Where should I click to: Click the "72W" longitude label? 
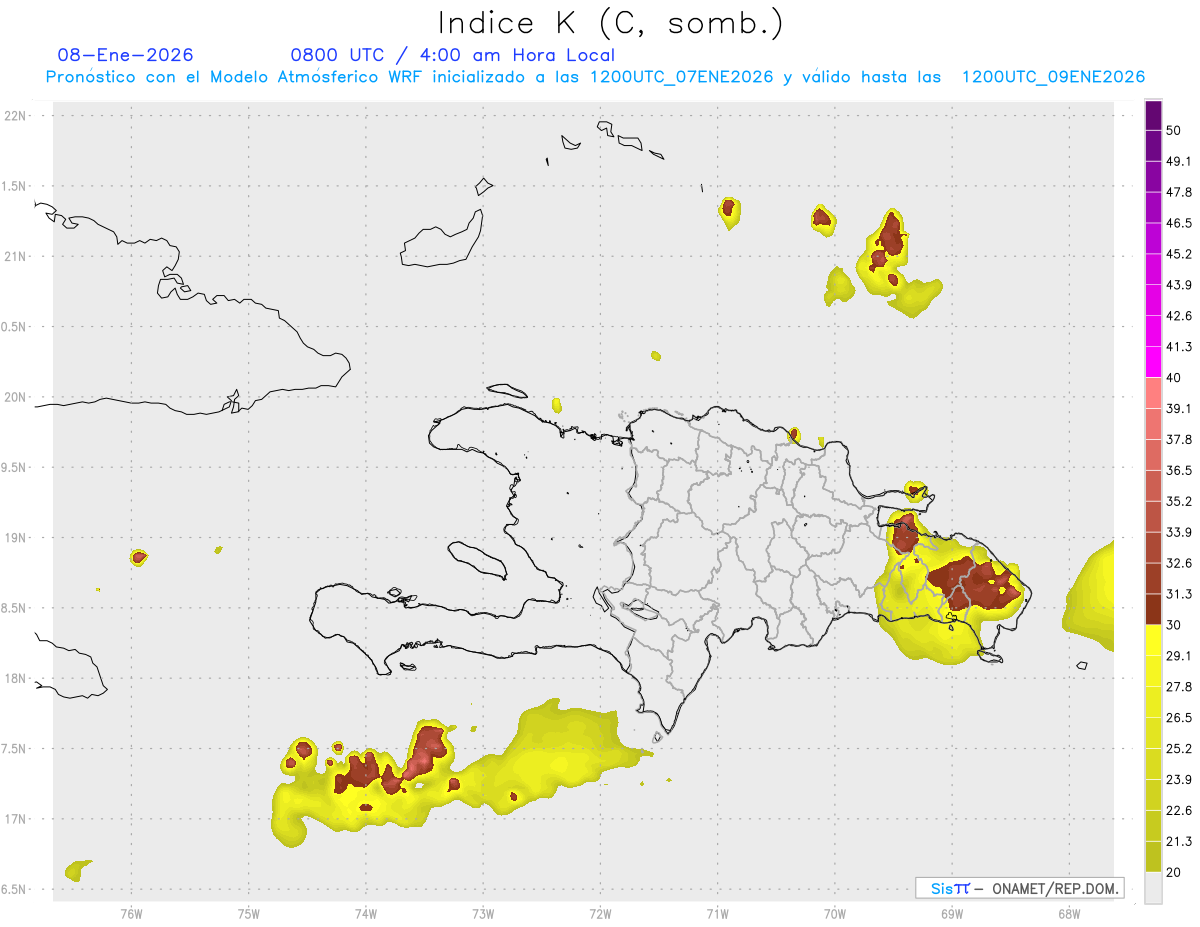600,914
